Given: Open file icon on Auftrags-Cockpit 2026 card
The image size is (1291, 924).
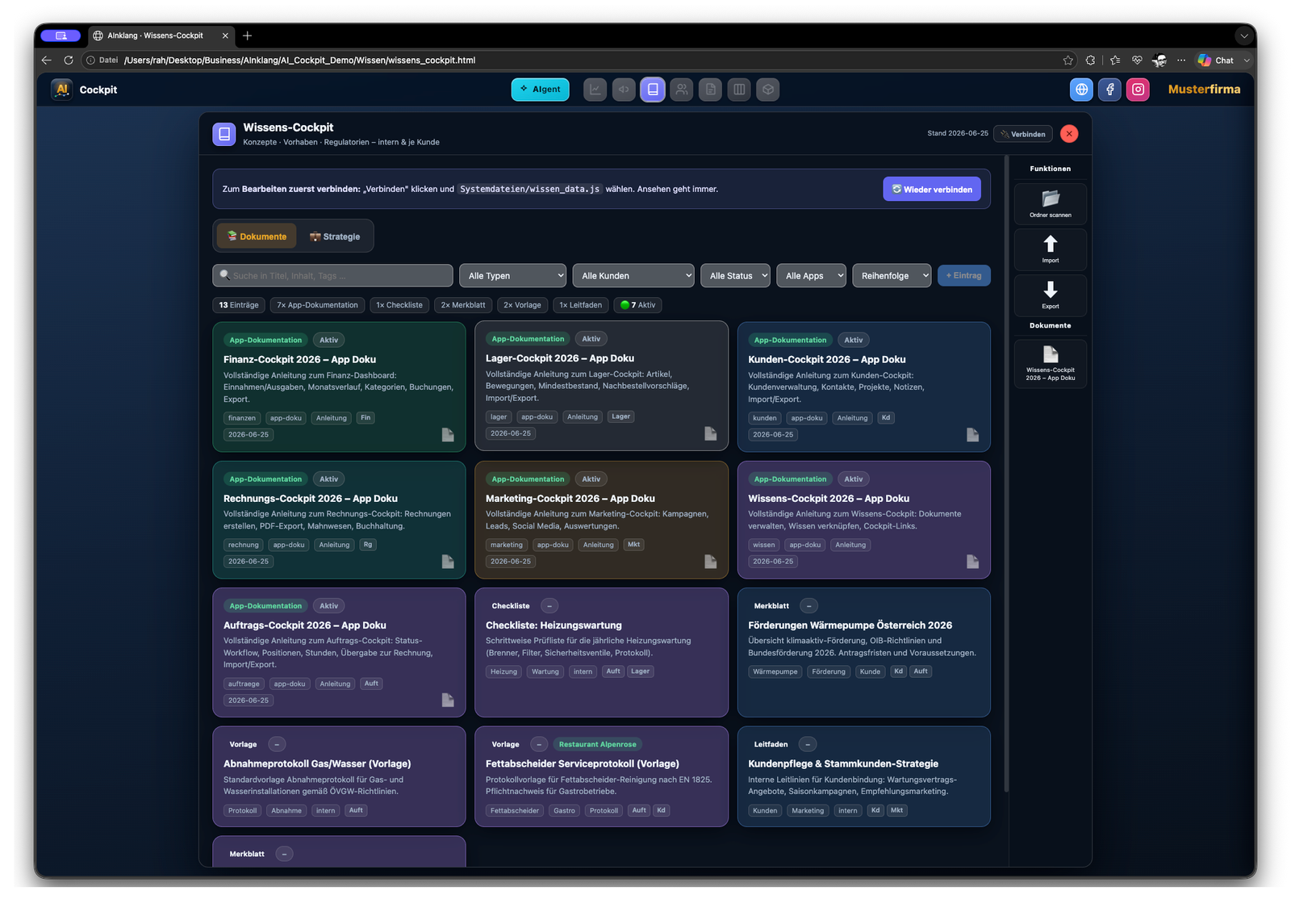Looking at the screenshot, I should pyautogui.click(x=448, y=700).
